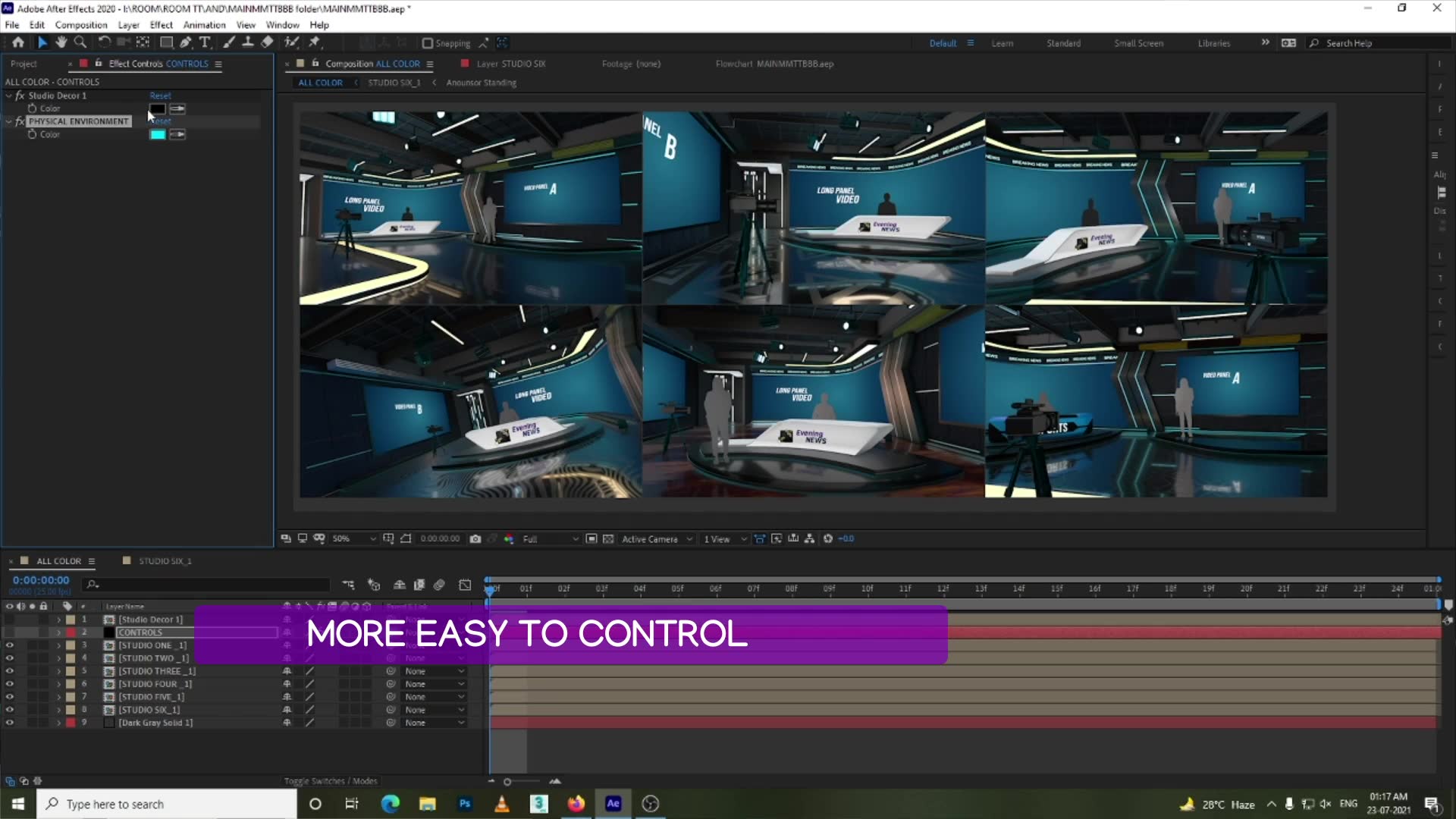
Task: Navigate to Anounsor Standing in comp breadcrumb
Action: click(481, 83)
